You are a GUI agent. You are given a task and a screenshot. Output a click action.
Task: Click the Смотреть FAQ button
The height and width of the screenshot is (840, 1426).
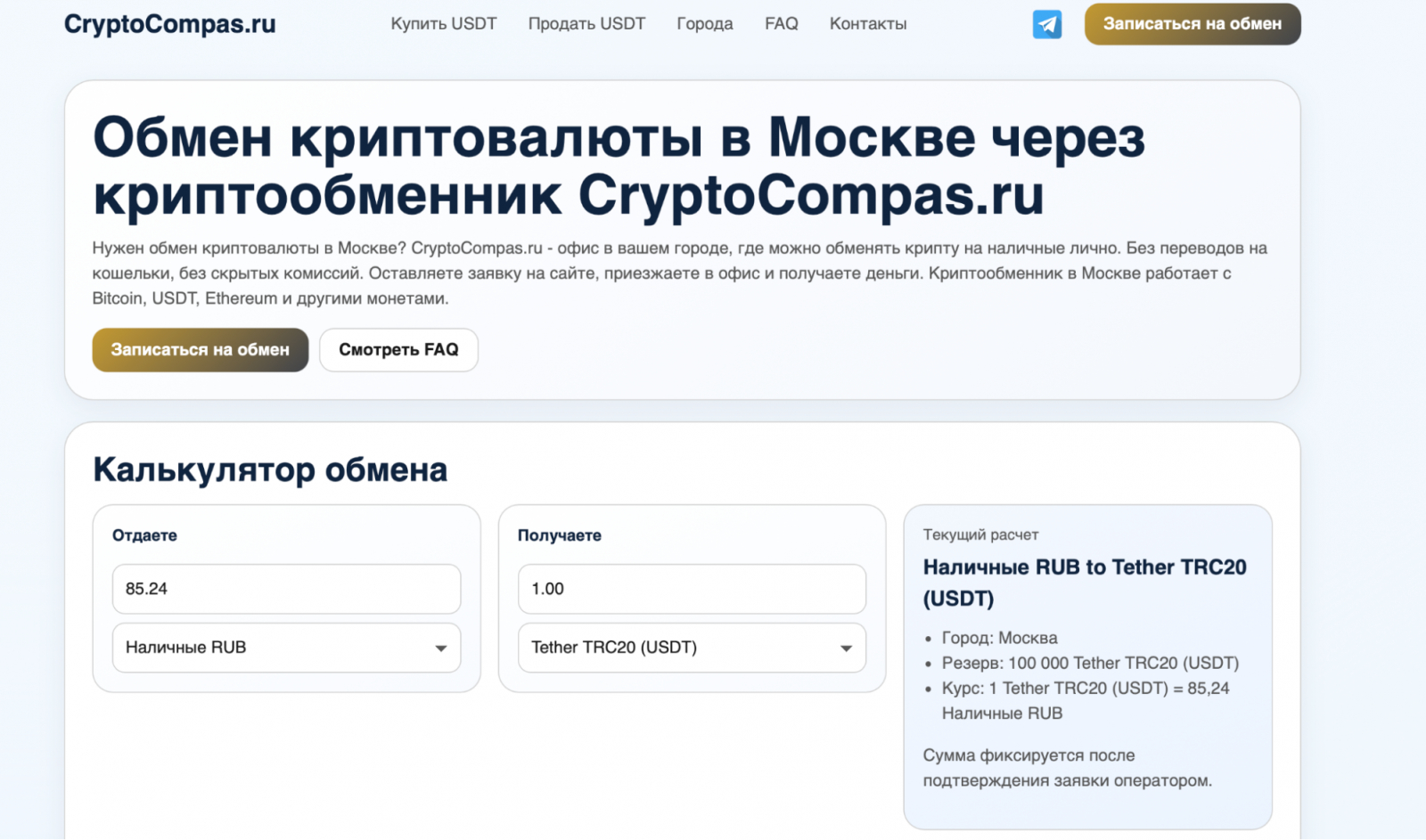(398, 350)
